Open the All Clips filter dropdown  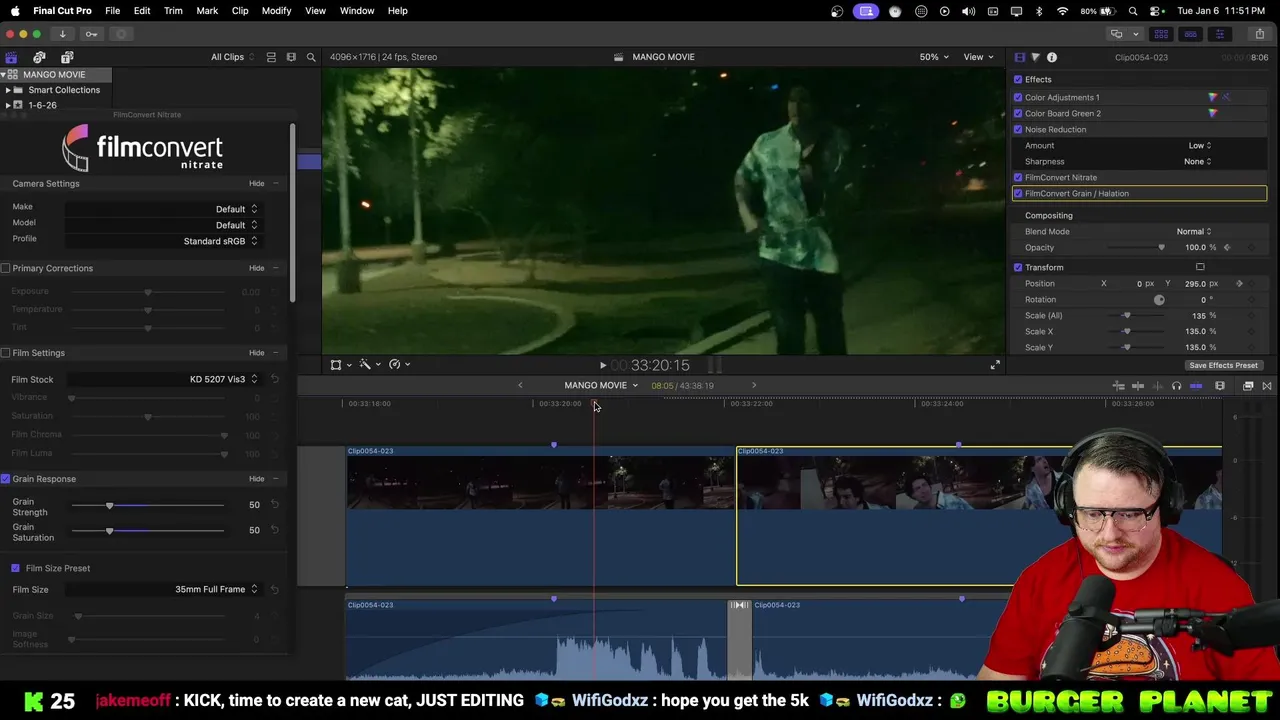(232, 57)
